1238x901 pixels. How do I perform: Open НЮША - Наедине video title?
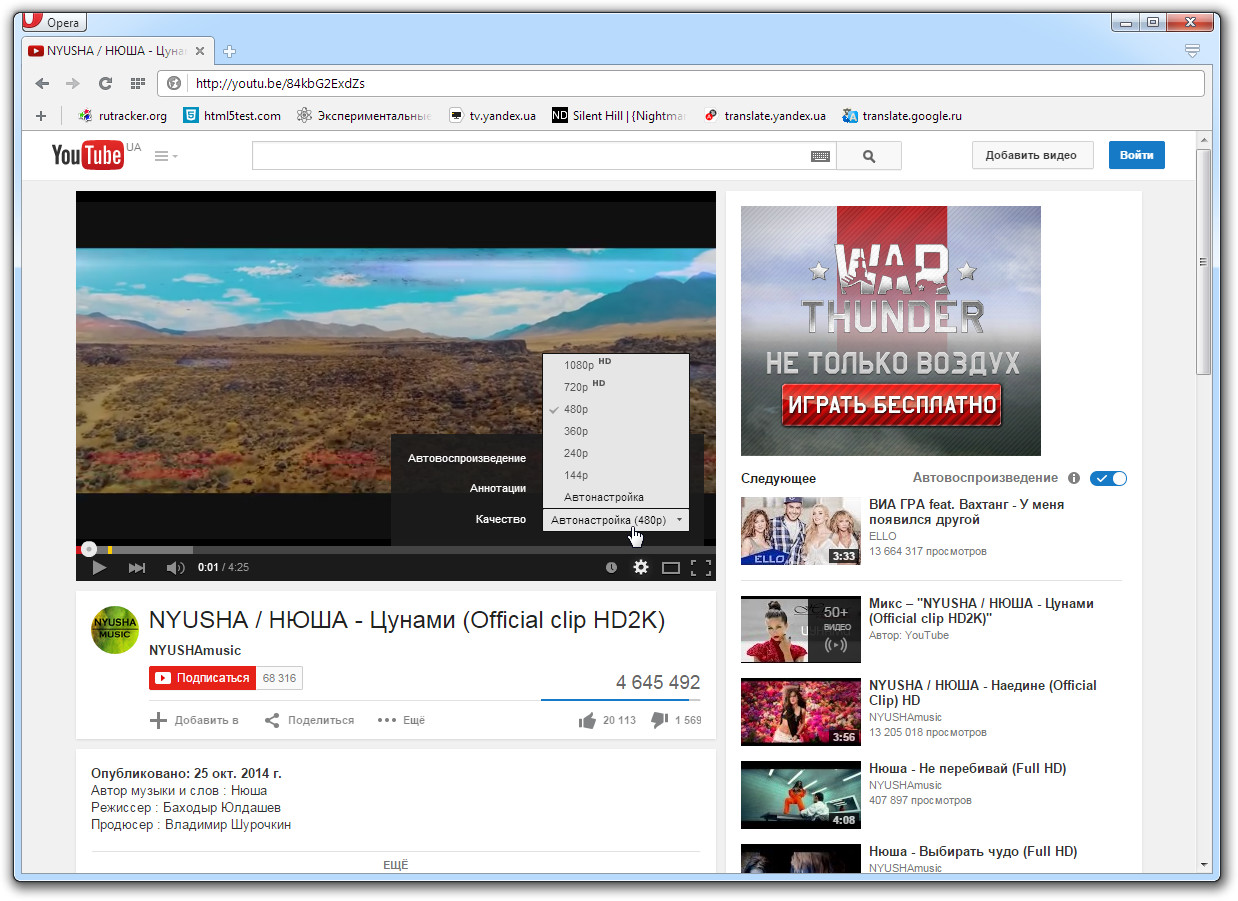coord(983,692)
